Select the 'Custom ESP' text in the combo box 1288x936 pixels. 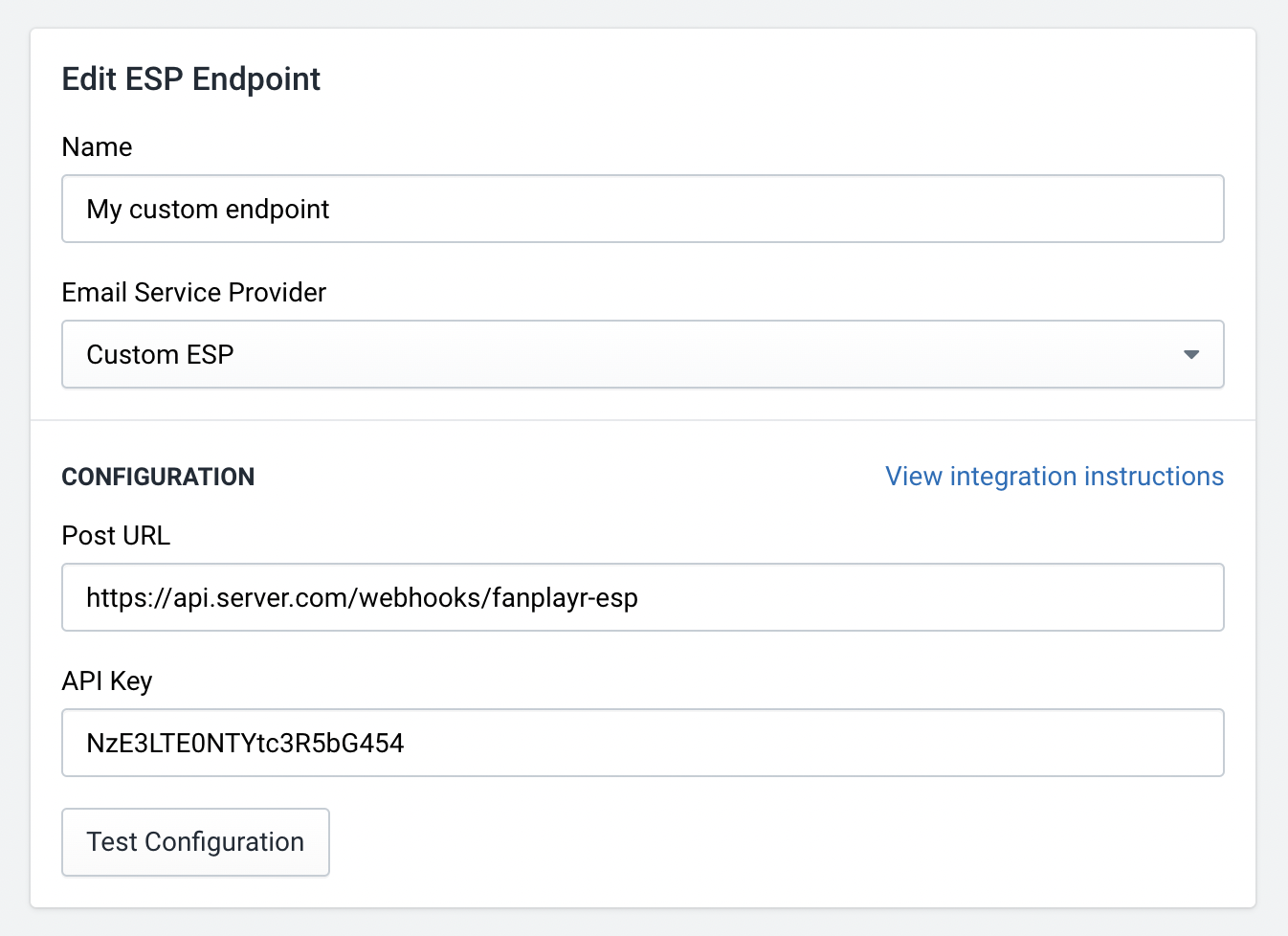pyautogui.click(x=160, y=355)
